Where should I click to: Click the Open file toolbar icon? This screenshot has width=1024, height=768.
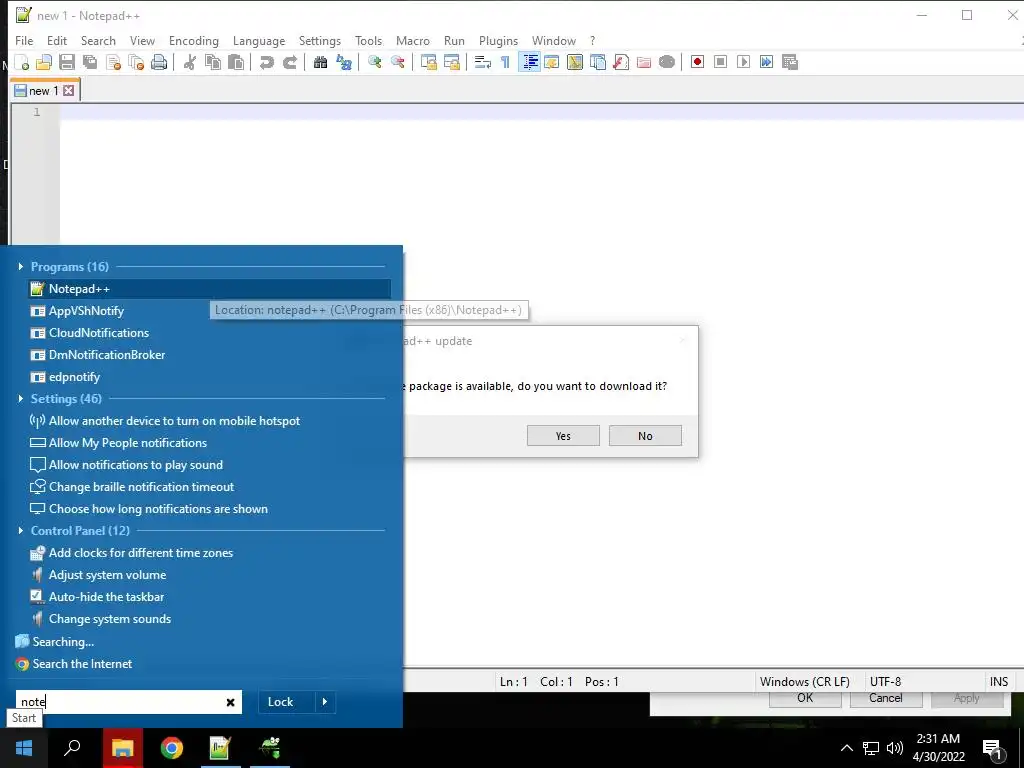point(44,62)
